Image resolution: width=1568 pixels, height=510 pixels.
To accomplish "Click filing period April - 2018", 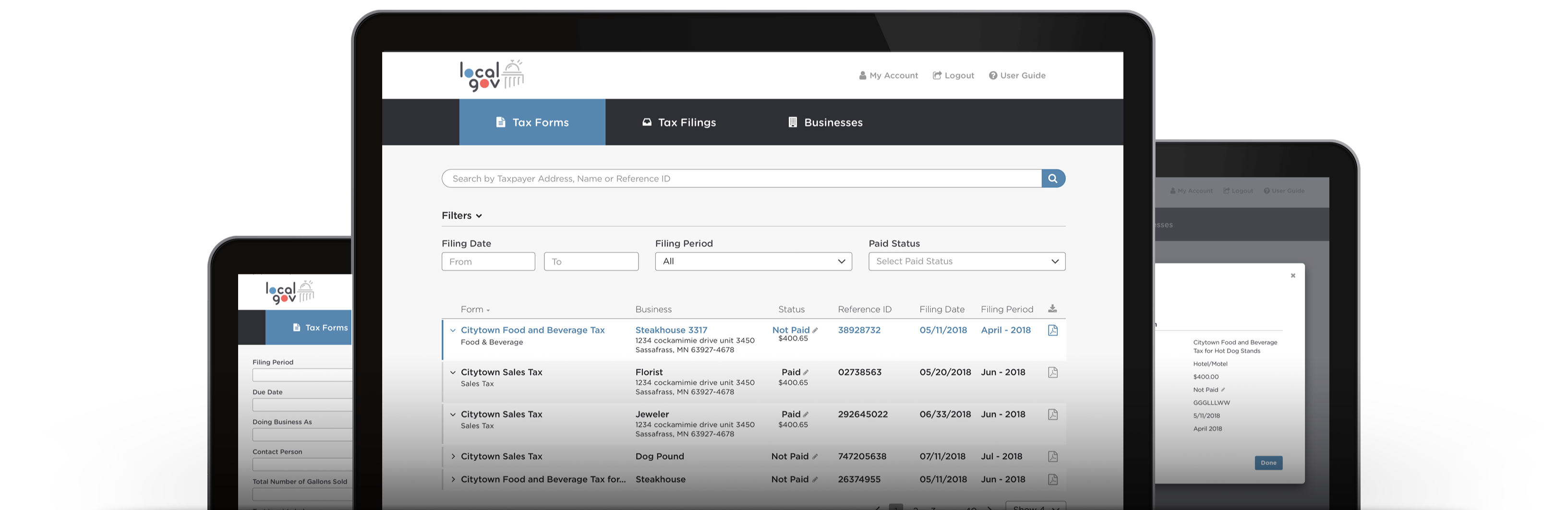I will 1005,330.
